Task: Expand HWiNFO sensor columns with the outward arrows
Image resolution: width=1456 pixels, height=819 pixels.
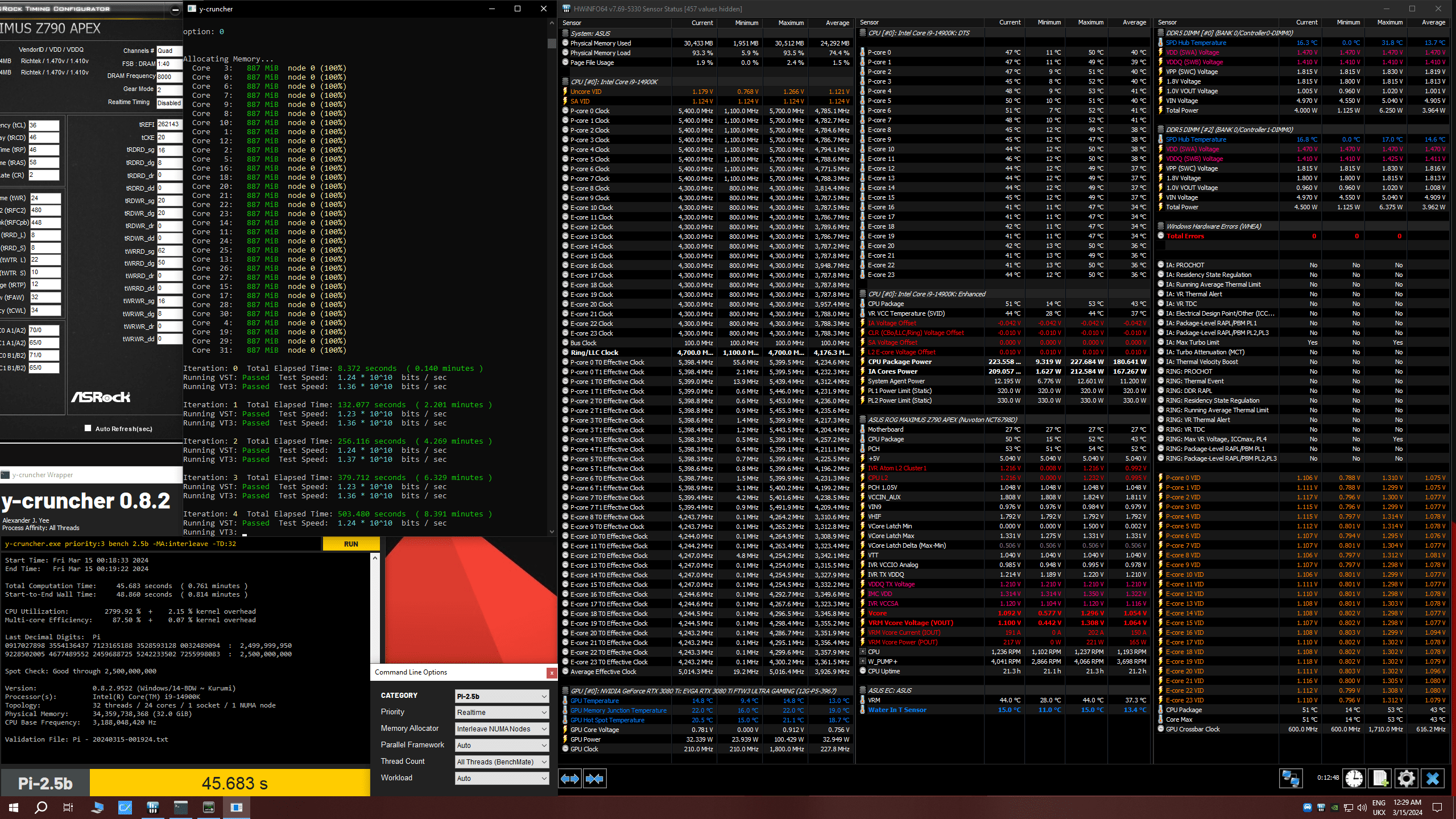Action: point(570,779)
